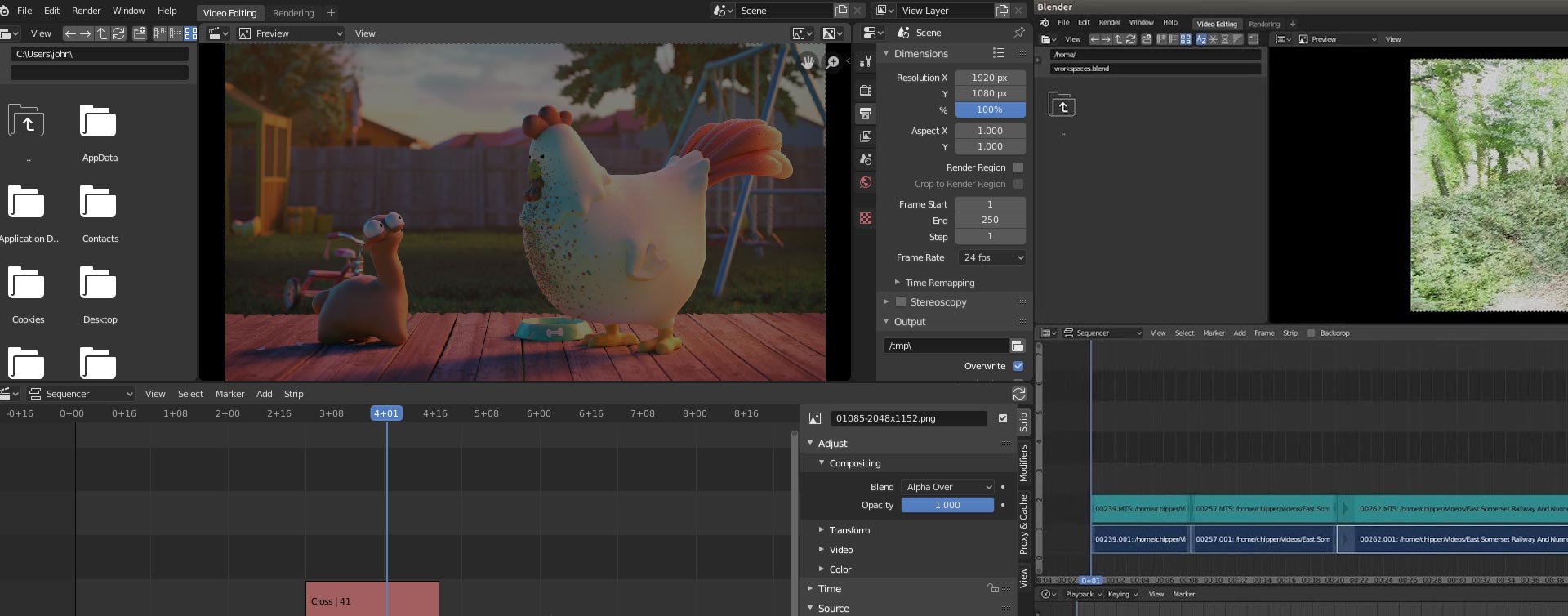Enable Render Region checkbox
1568x616 pixels.
(x=1018, y=167)
